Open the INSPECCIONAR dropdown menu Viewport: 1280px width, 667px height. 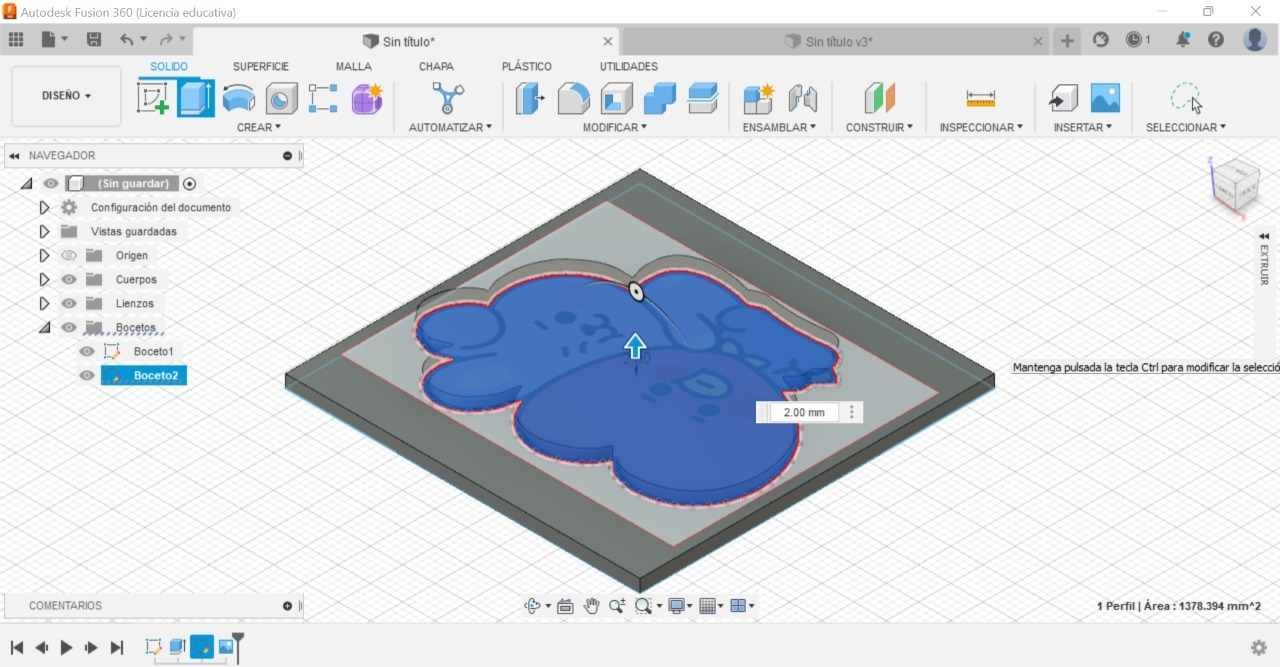tap(981, 127)
